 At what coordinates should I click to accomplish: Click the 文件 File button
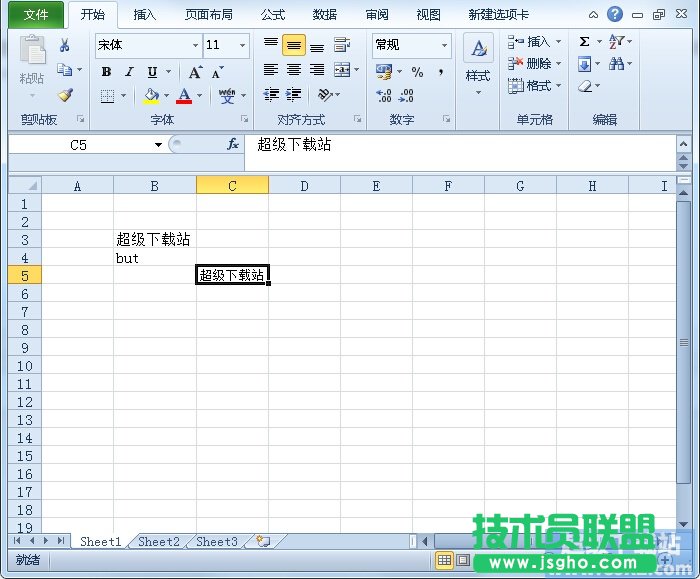click(x=36, y=15)
